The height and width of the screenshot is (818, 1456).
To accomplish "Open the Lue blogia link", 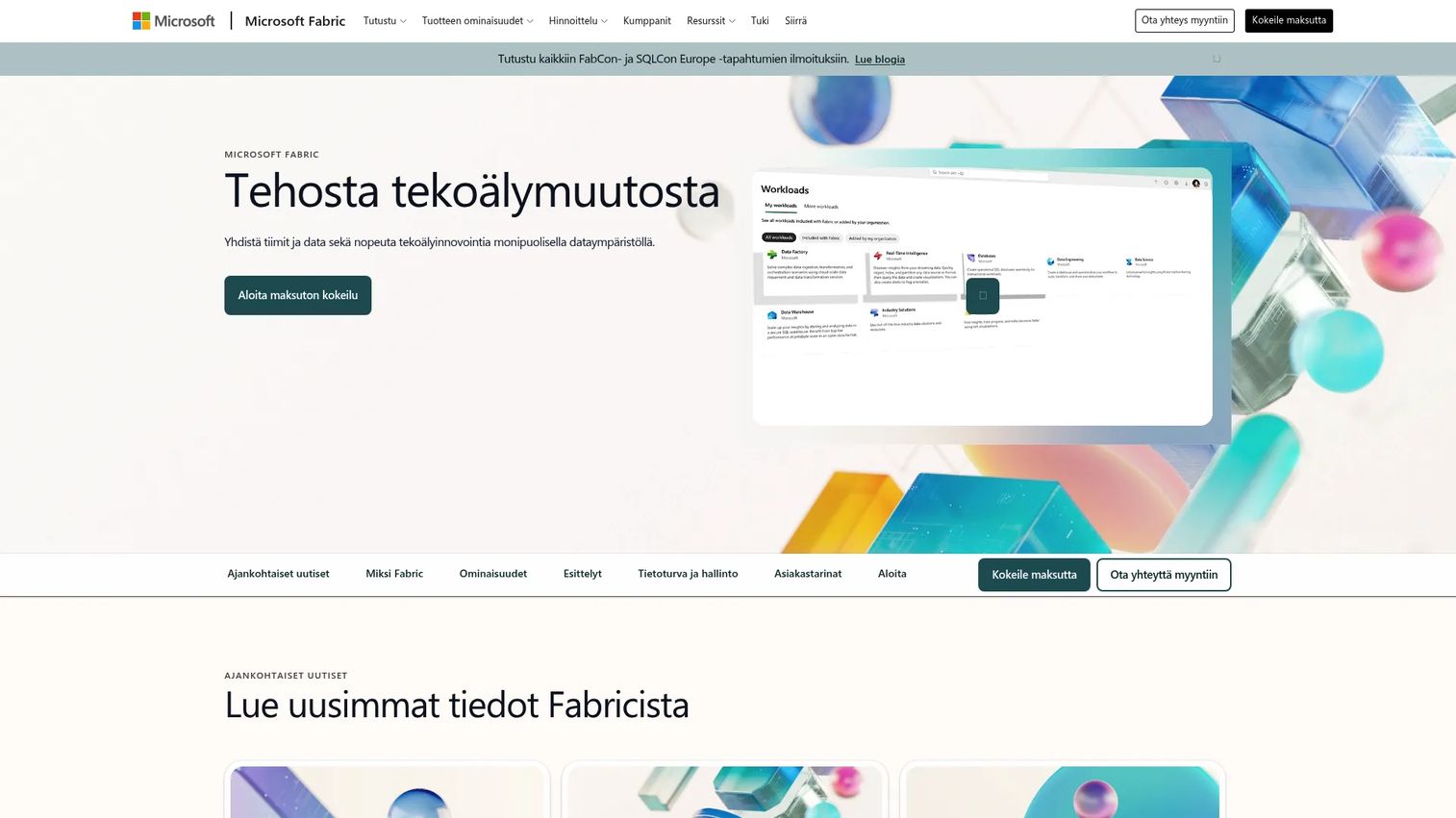I will 880,60.
